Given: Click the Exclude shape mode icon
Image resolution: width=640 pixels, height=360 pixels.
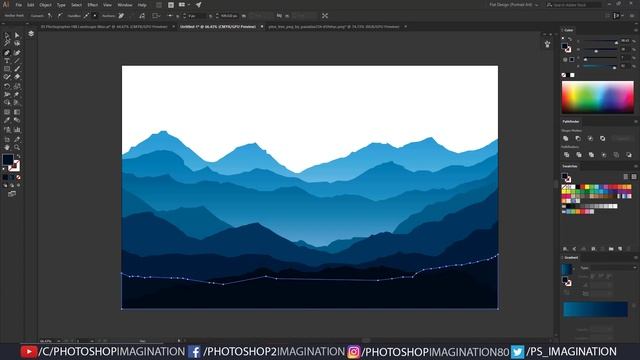Looking at the screenshot, I should click(602, 138).
